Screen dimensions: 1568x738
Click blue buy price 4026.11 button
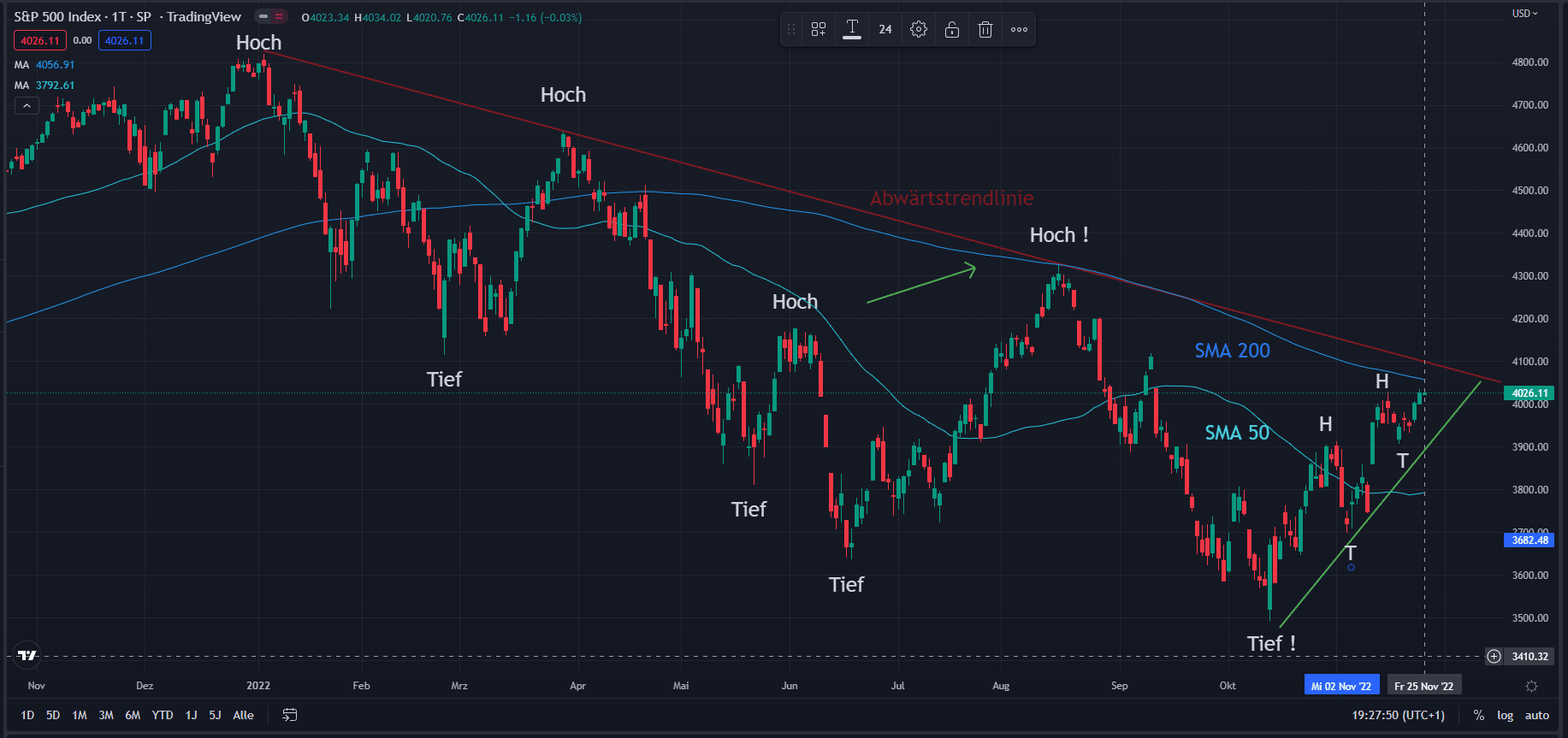tap(125, 40)
